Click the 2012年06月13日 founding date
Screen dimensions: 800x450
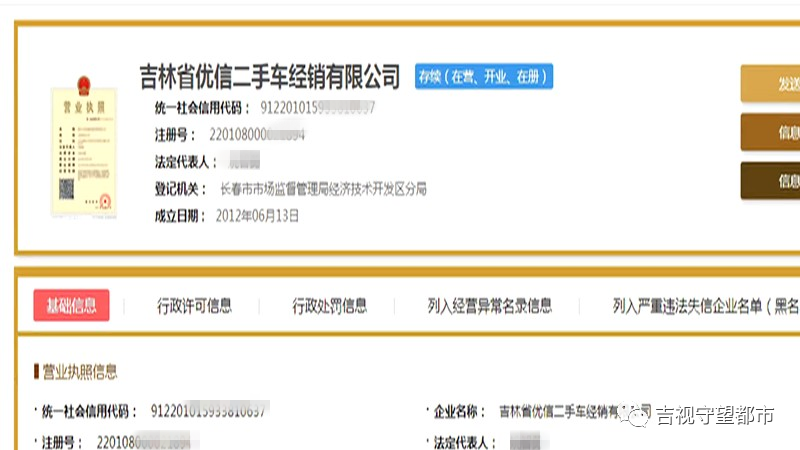click(257, 216)
